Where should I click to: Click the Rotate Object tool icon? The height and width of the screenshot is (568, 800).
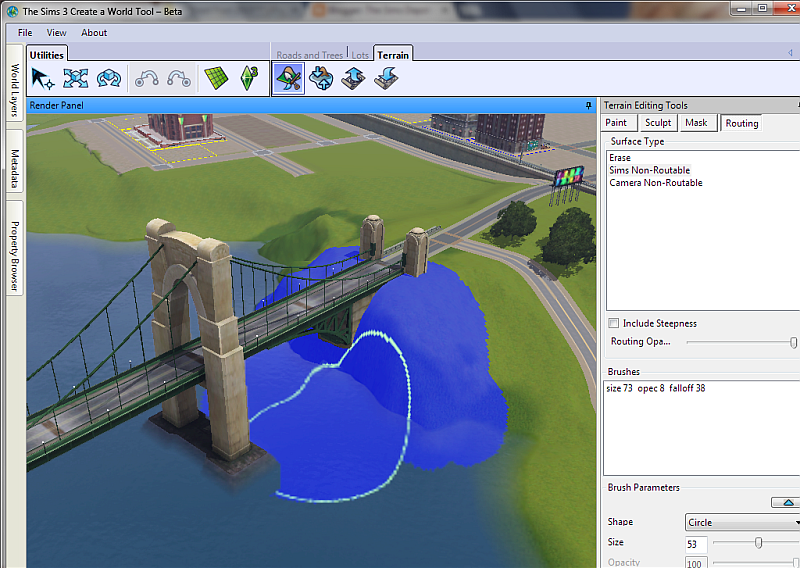[108, 78]
